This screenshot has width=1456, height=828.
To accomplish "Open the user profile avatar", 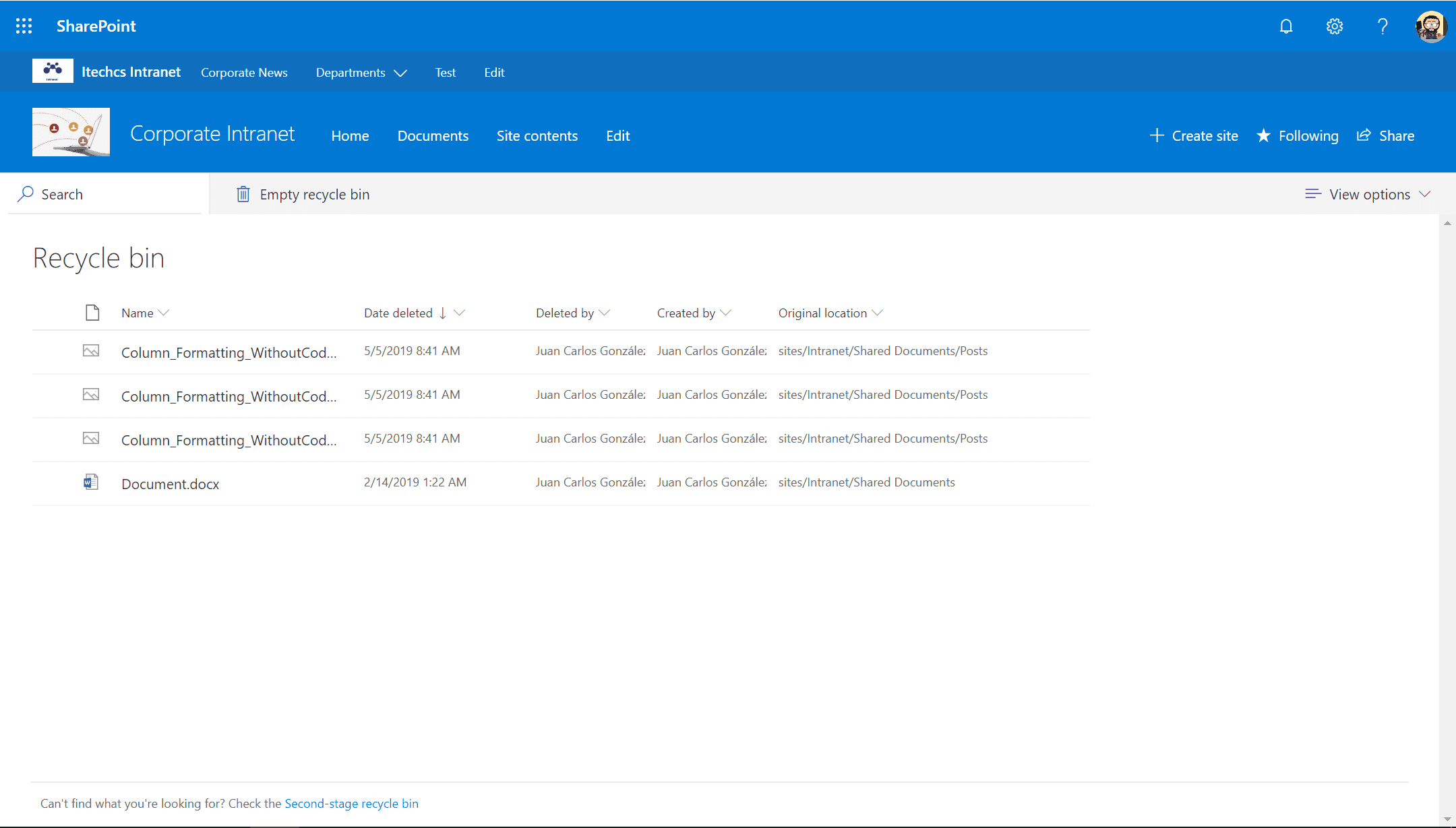I will (x=1431, y=26).
